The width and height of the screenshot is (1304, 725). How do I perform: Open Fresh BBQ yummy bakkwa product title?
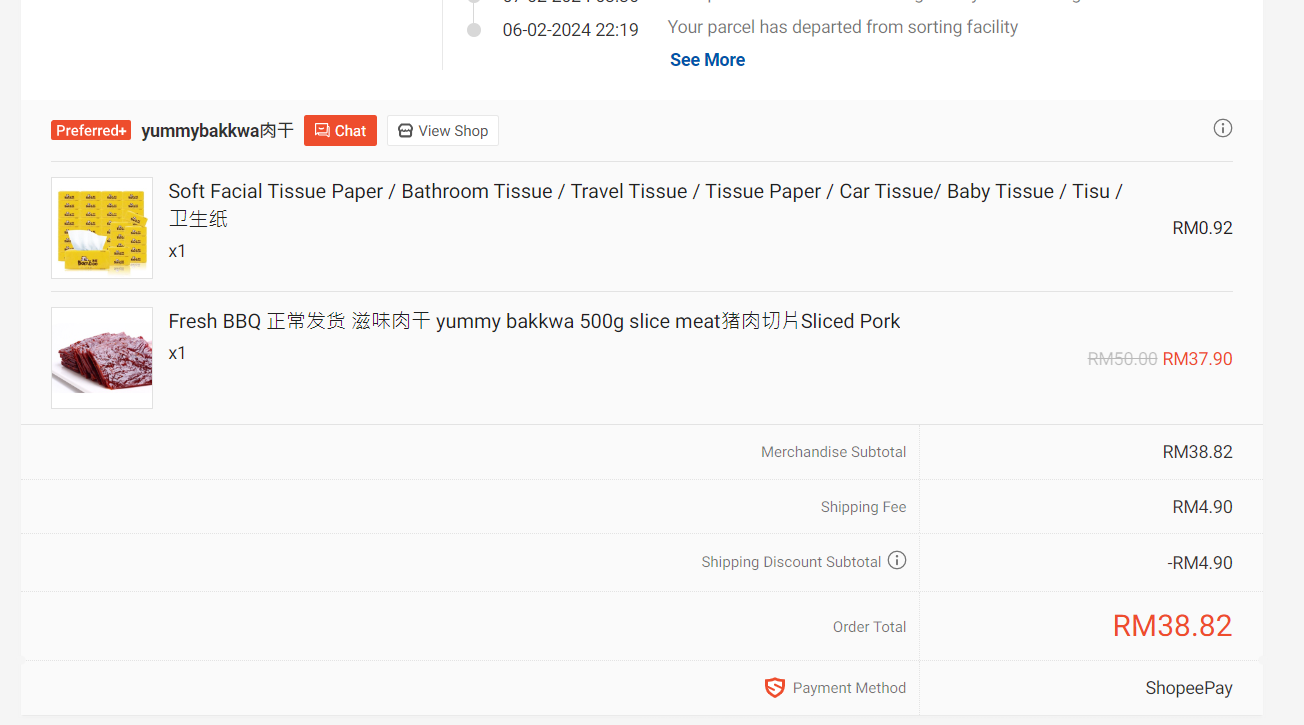click(534, 321)
